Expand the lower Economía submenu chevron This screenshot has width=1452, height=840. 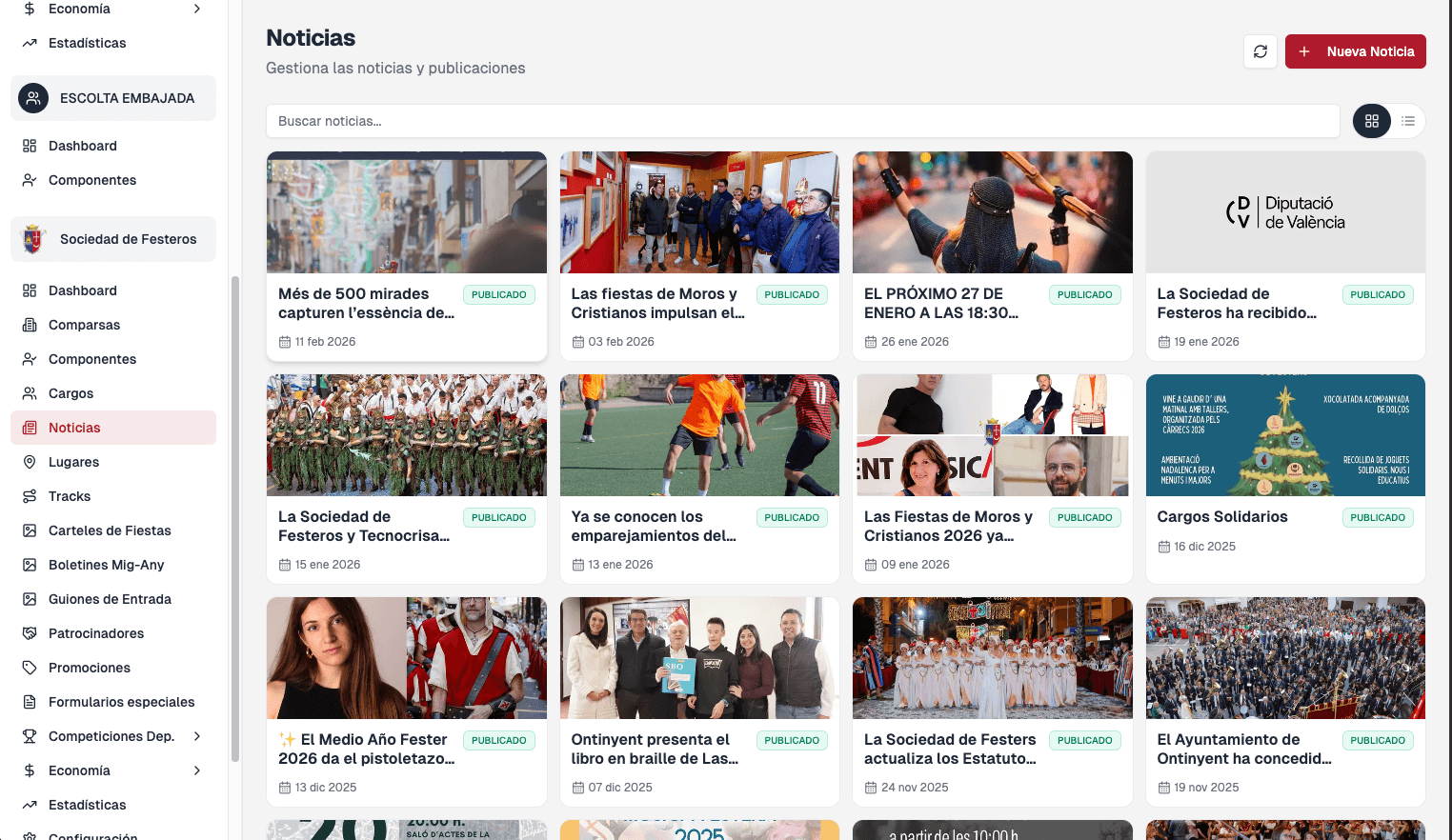pyautogui.click(x=197, y=770)
